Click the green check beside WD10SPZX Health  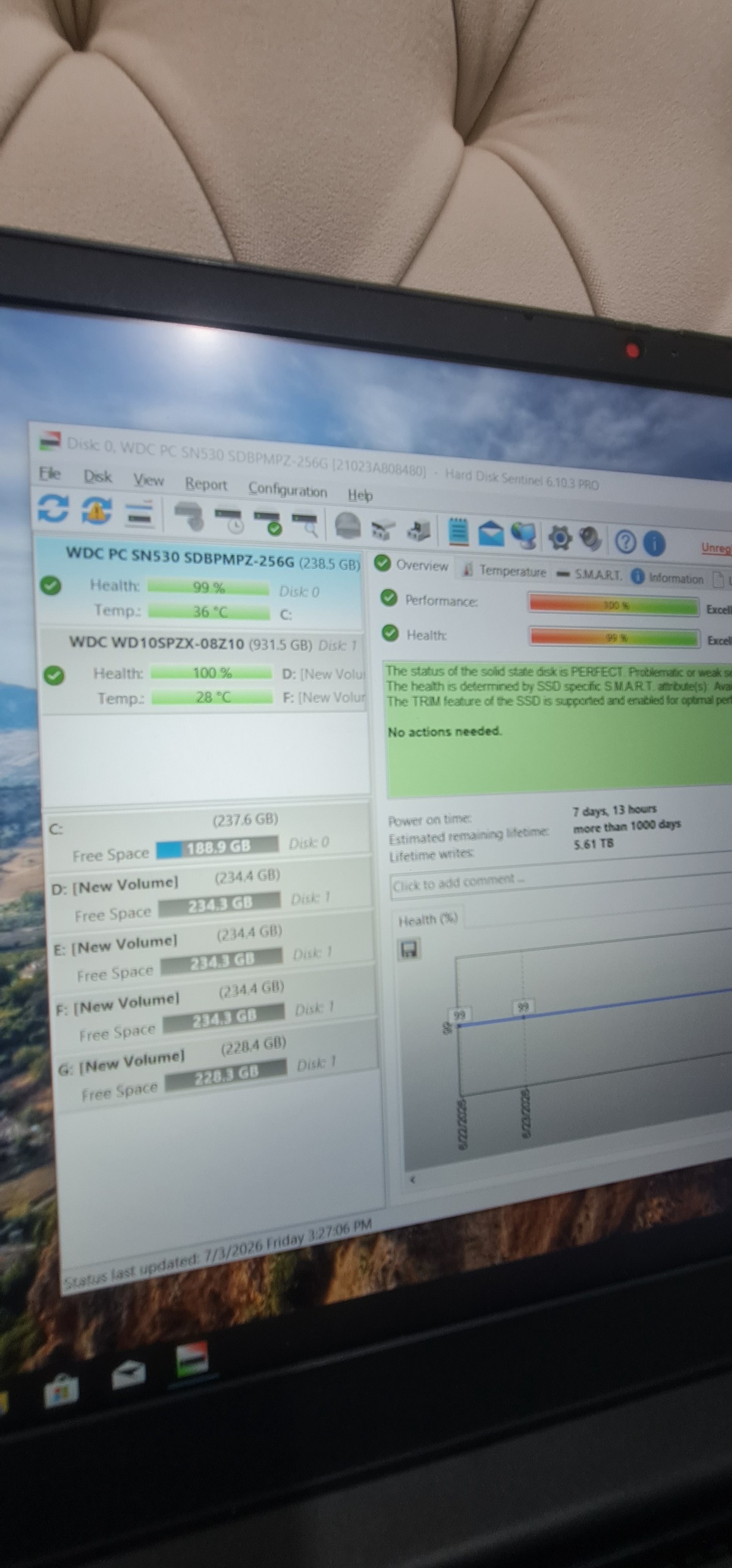(x=54, y=676)
